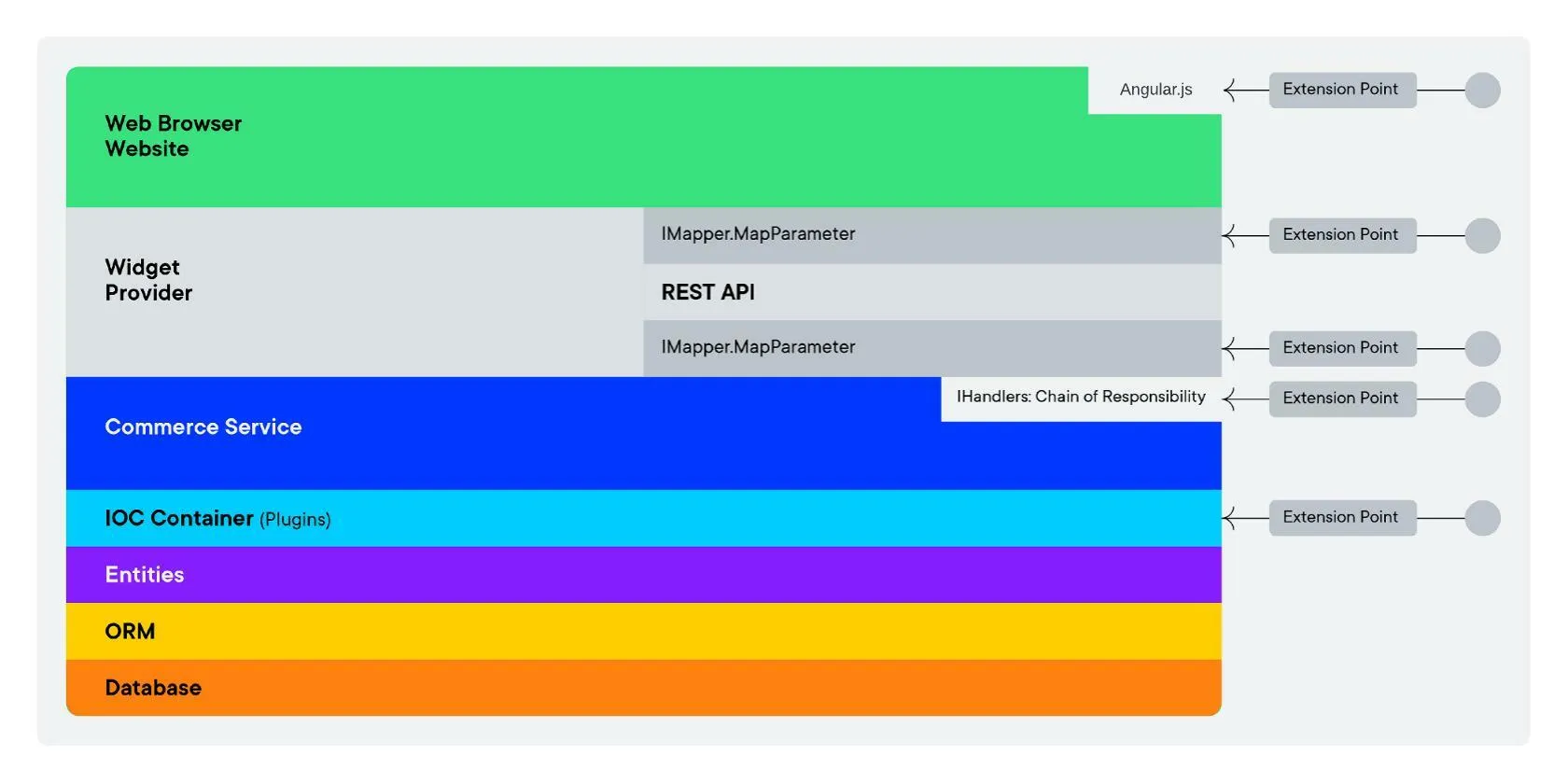This screenshot has height=783, width=1568.
Task: Select the Database layer label
Action: point(153,688)
